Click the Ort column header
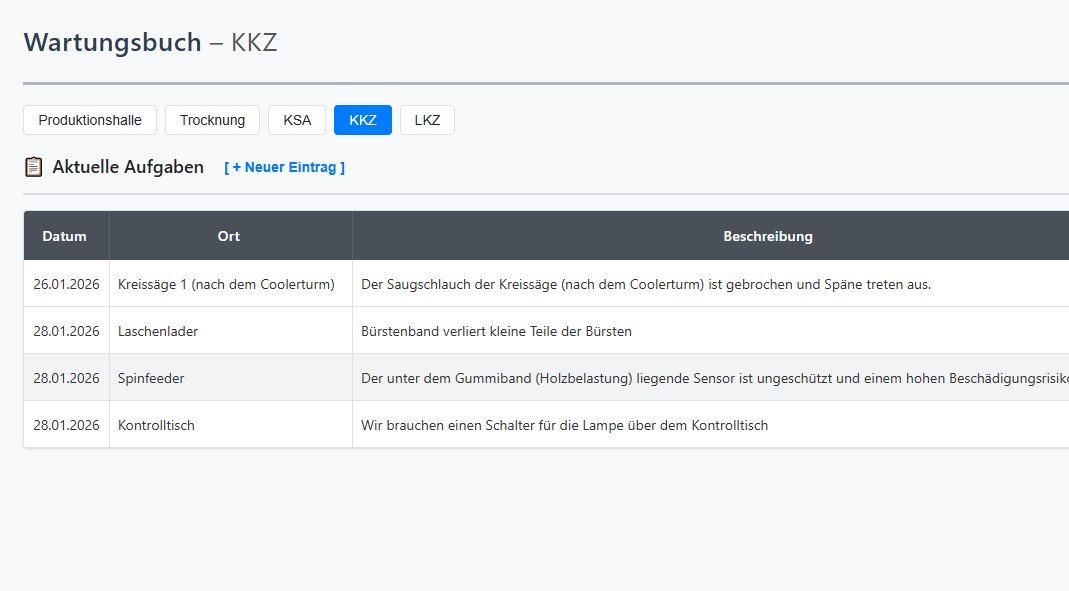The image size is (1069, 591). click(230, 236)
